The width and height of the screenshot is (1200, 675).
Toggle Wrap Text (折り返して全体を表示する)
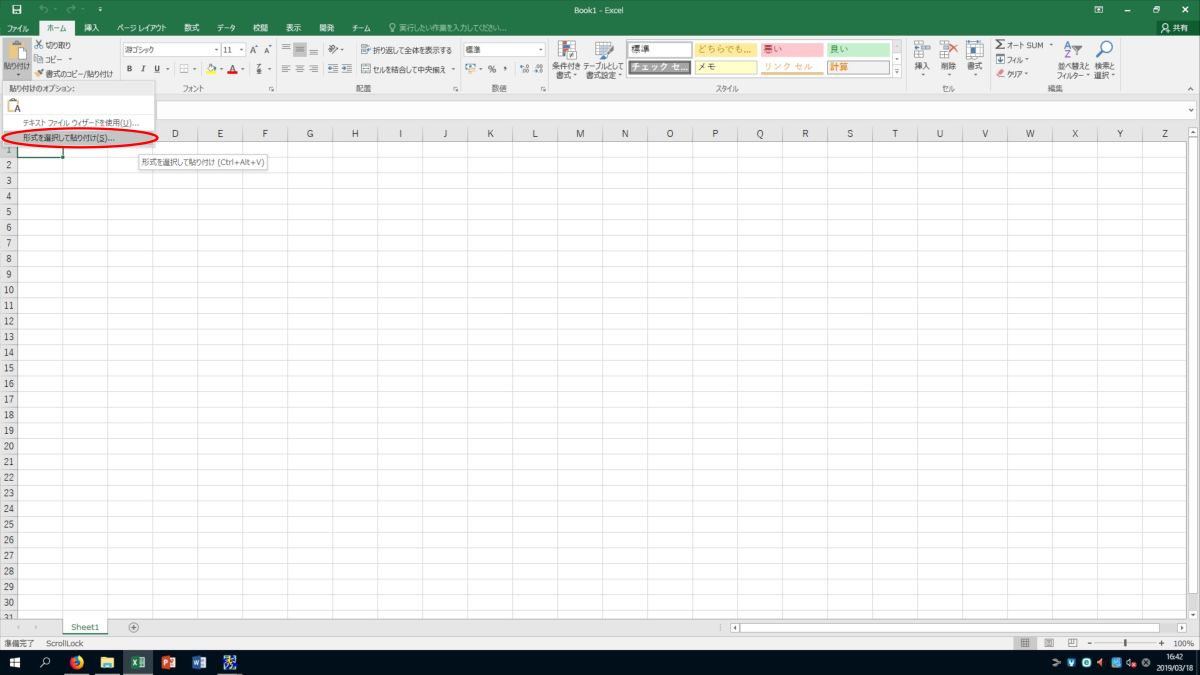(406, 50)
